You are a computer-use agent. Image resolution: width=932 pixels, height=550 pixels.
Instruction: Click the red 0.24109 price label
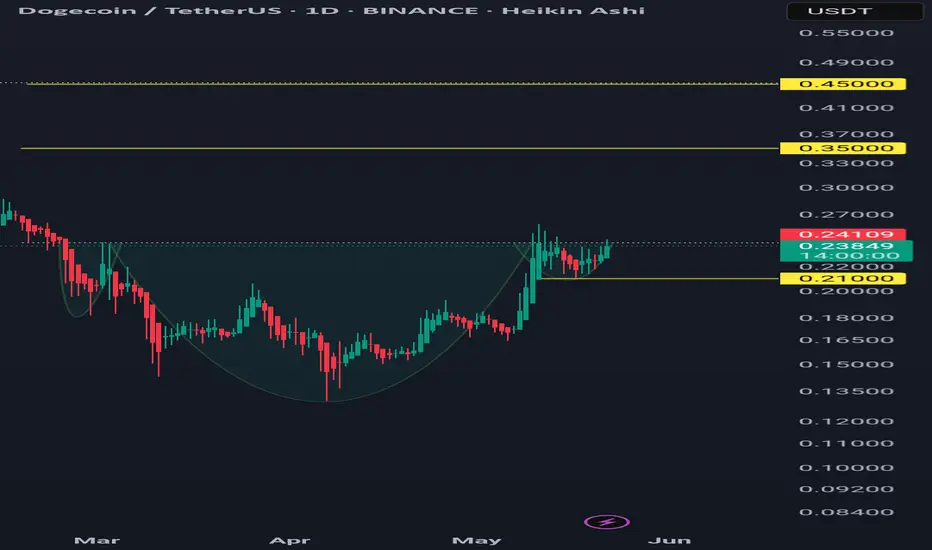pos(843,234)
